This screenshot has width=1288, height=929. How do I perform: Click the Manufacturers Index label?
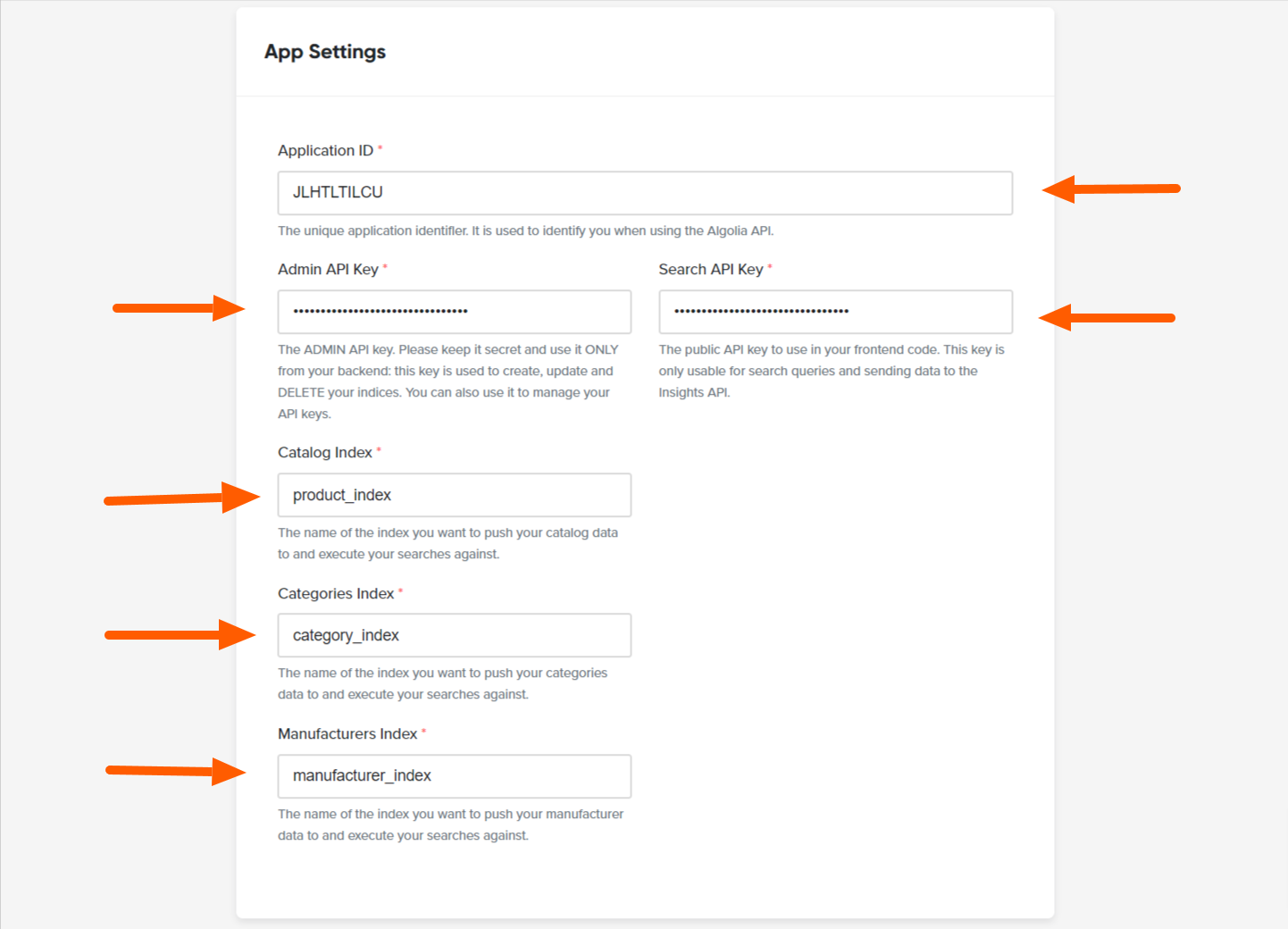pyautogui.click(x=347, y=733)
